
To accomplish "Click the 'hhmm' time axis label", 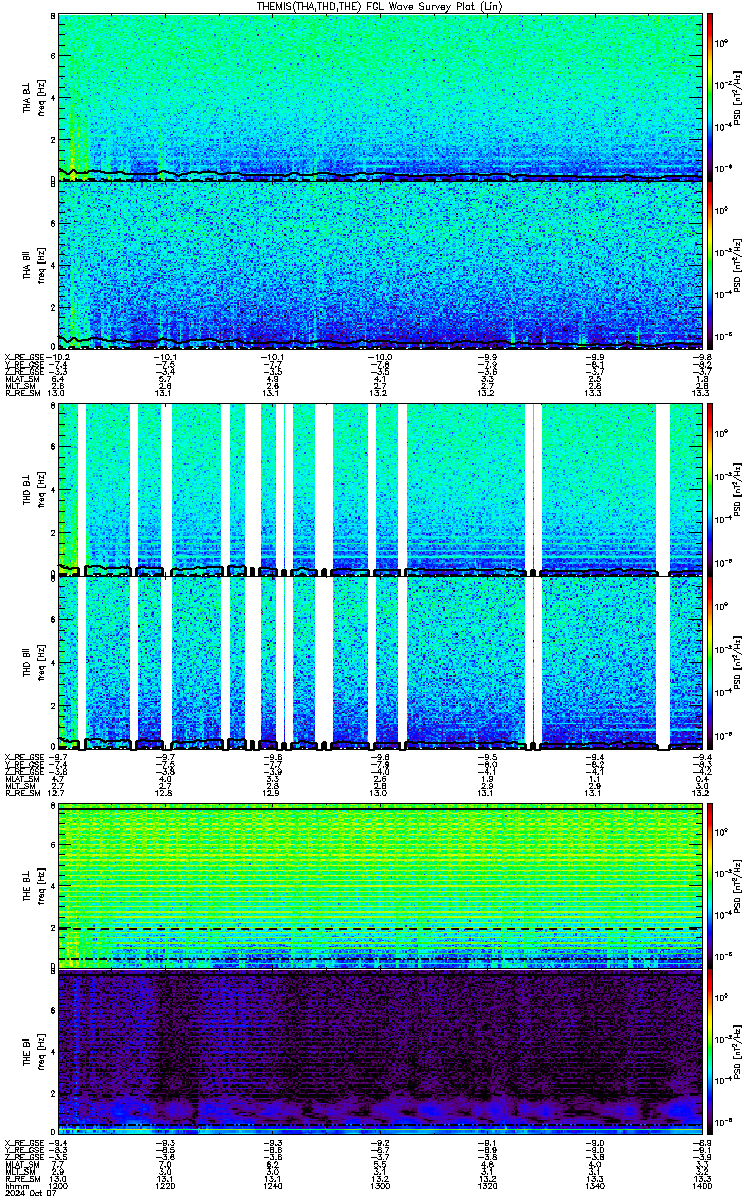I will coord(15,1184).
